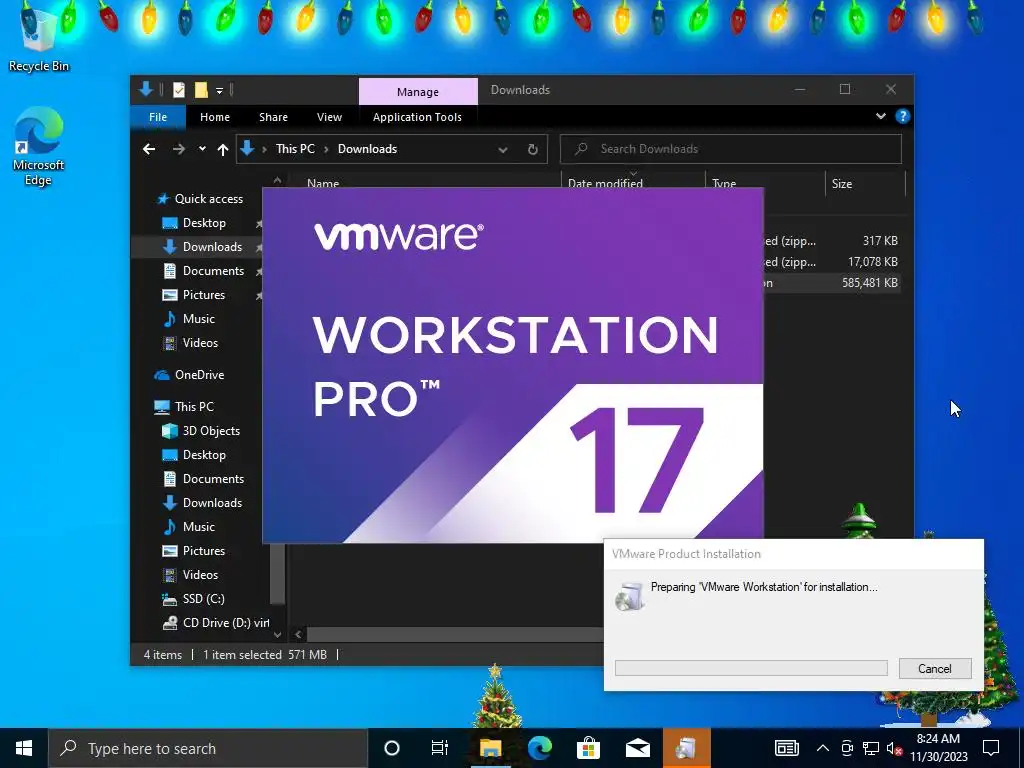Viewport: 1024px width, 768px height.
Task: Click the navigation pane scroll-down arrow
Action: click(277, 634)
